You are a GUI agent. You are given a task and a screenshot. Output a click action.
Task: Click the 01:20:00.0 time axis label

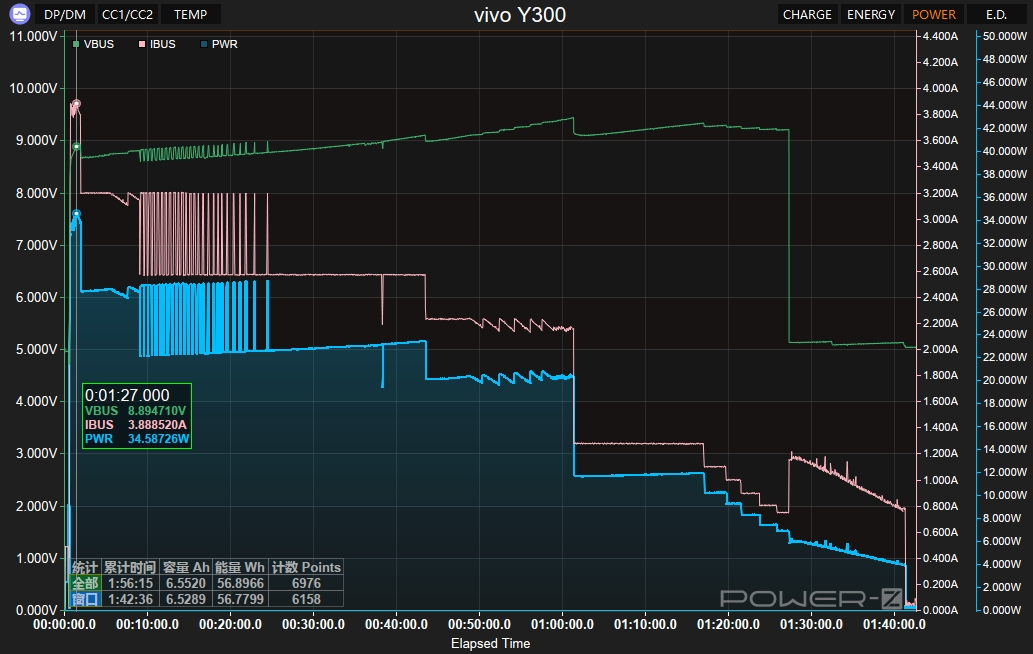point(729,624)
